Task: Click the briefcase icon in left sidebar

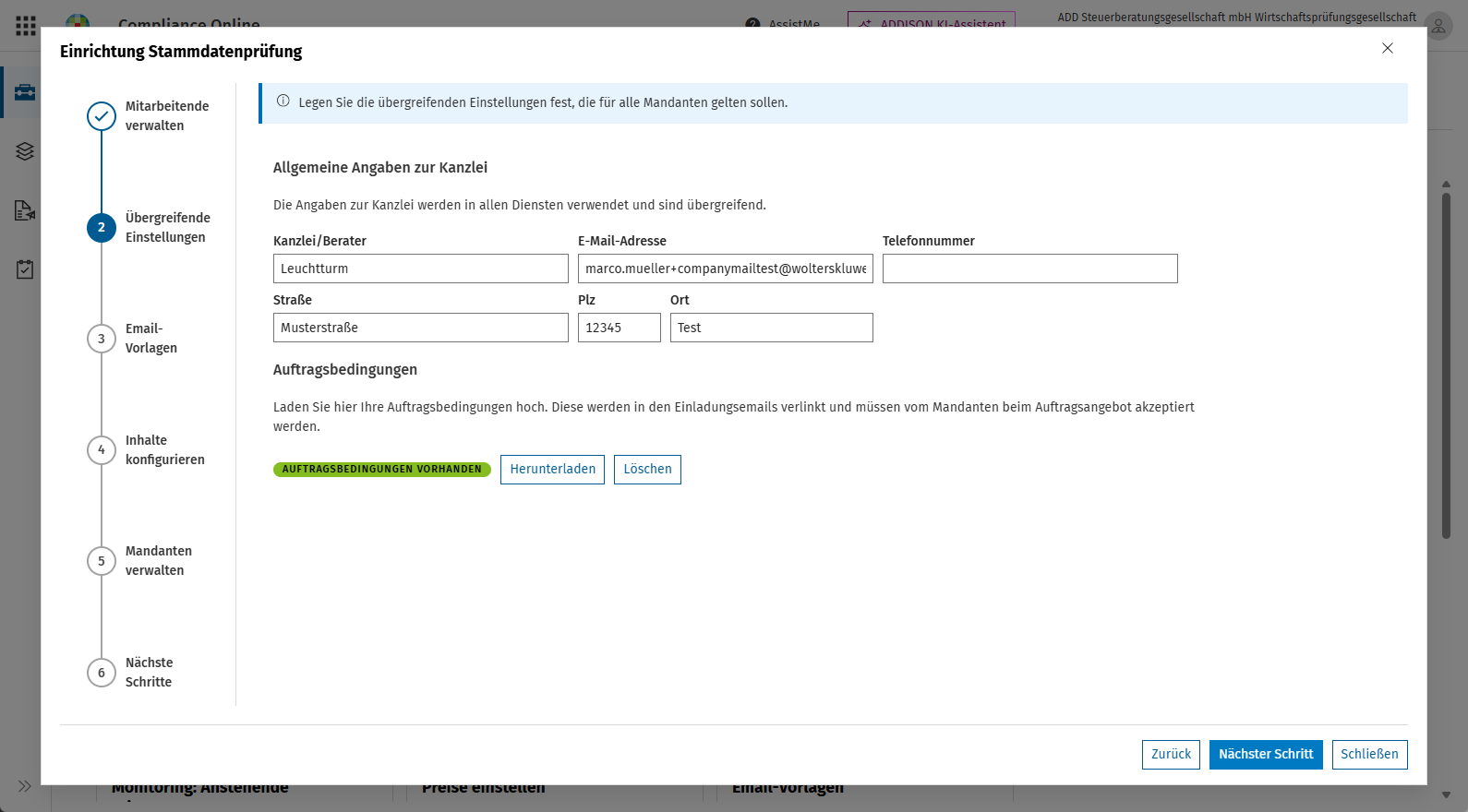Action: tap(25, 92)
